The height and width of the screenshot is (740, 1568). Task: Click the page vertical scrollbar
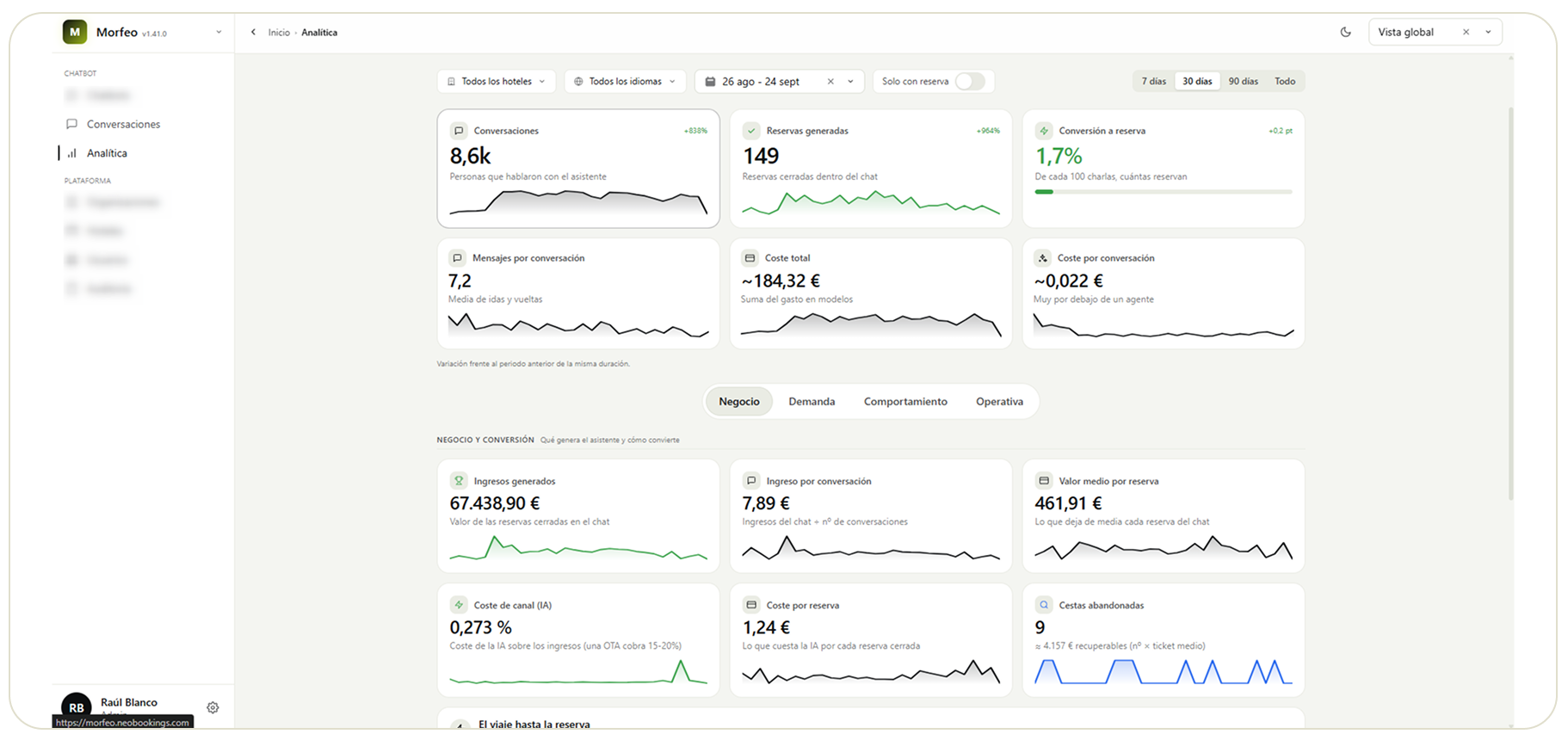click(1510, 304)
